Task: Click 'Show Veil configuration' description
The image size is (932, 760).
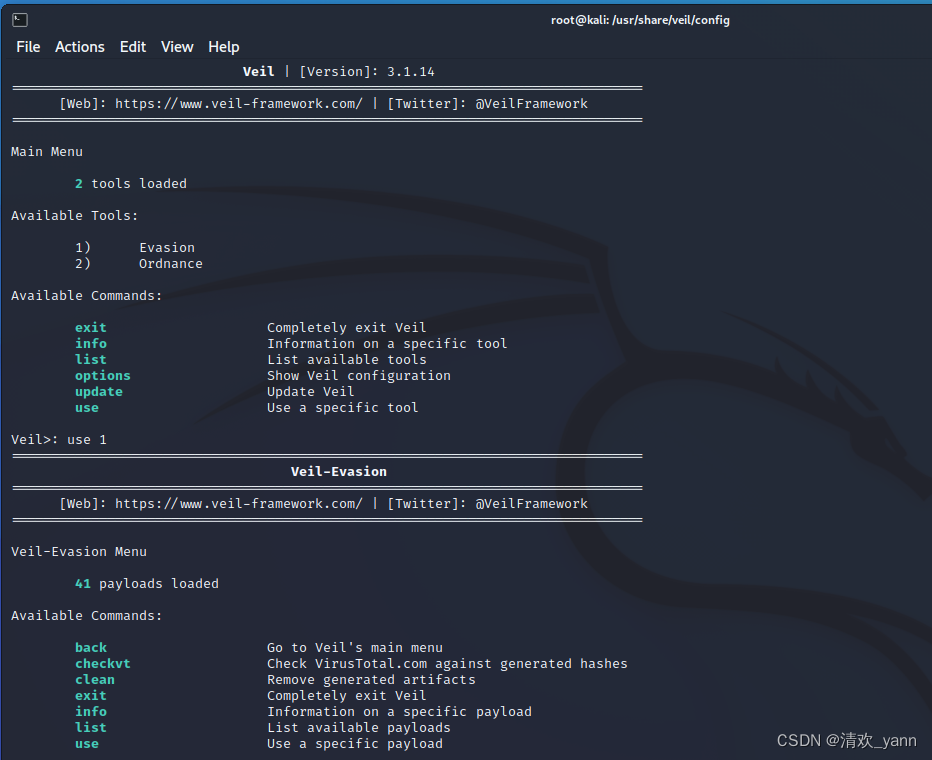Action: tap(358, 376)
